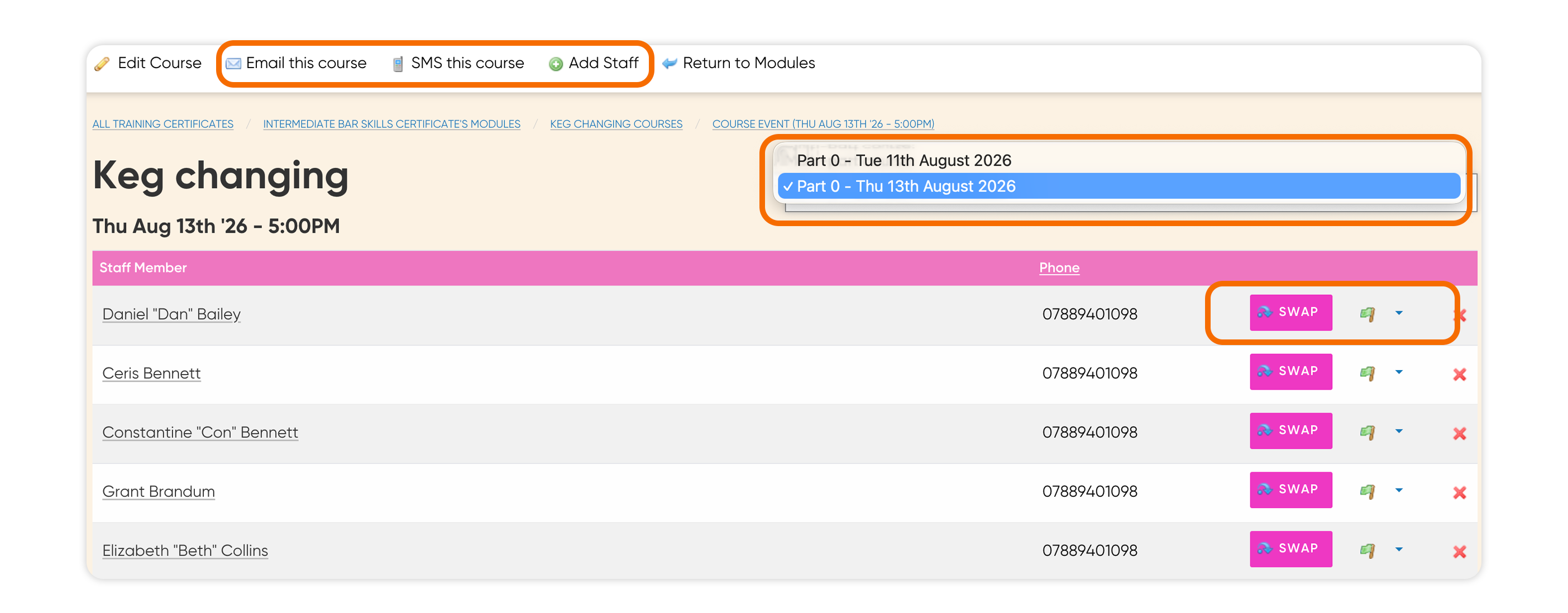Screen dimensions: 1568x613
Task: Swap Constantine Bennett with the SWAP button
Action: [1290, 430]
